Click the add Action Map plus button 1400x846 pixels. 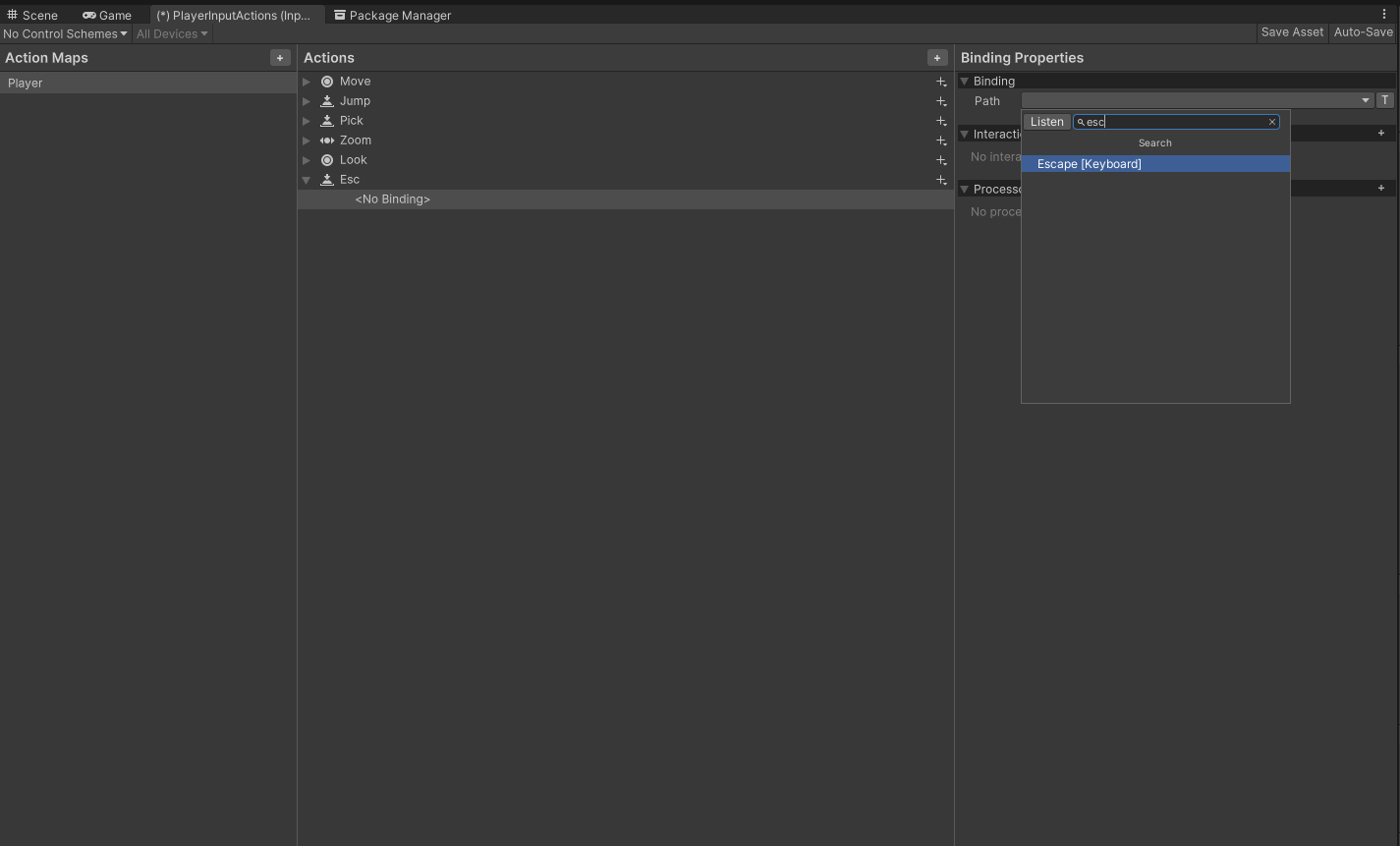(280, 58)
